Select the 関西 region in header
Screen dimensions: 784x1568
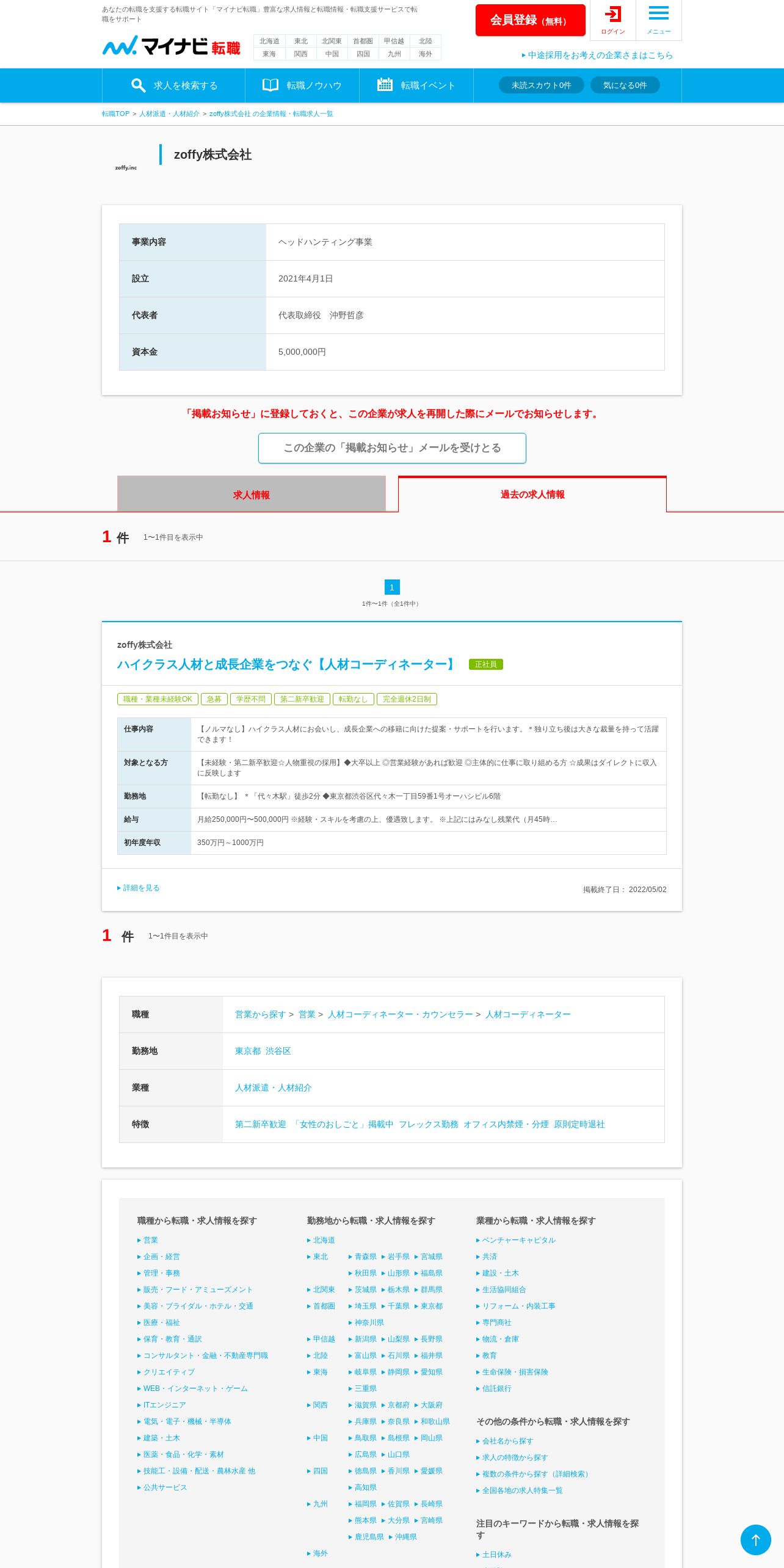point(300,54)
